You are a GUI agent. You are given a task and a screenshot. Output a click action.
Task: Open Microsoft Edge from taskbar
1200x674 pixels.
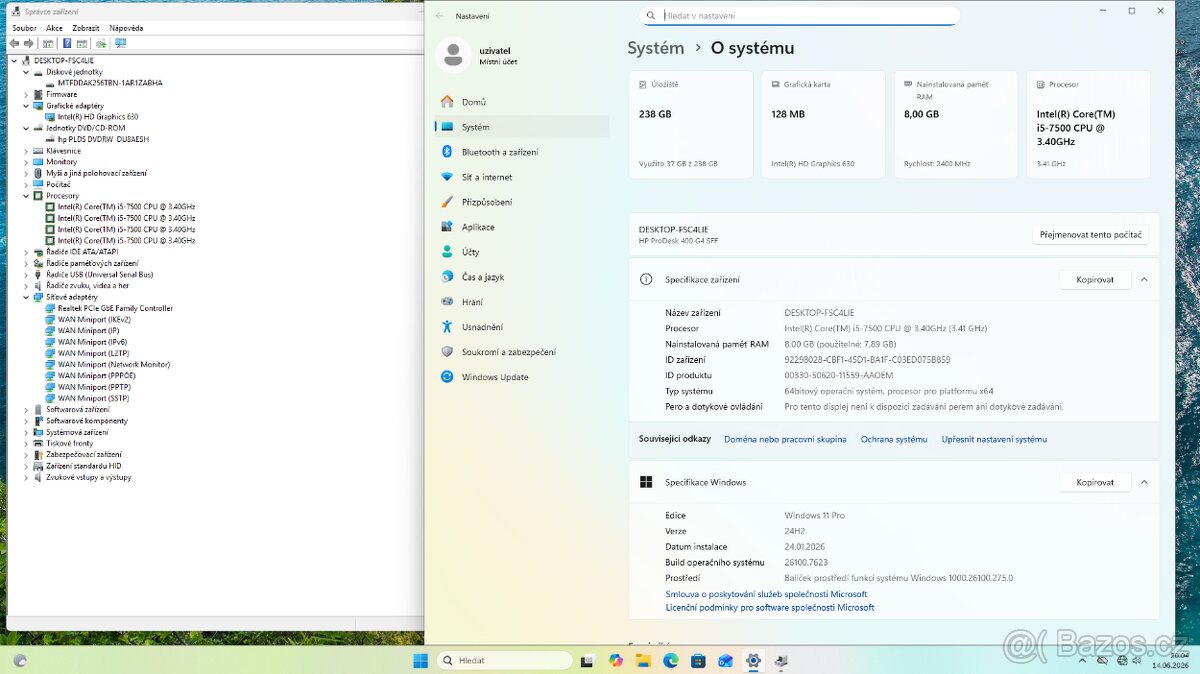671,661
